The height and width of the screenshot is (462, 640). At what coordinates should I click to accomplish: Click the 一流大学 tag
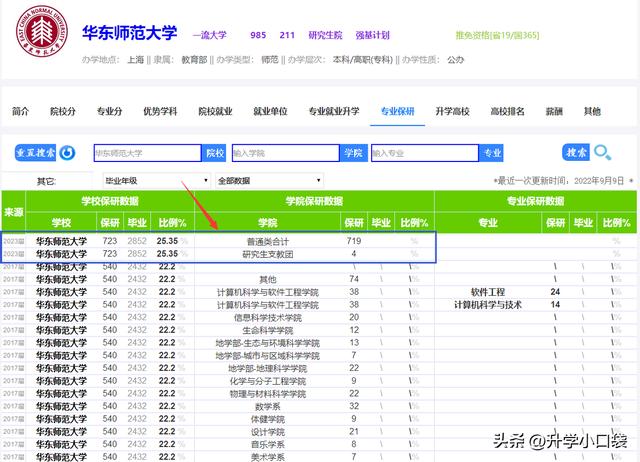tap(209, 35)
